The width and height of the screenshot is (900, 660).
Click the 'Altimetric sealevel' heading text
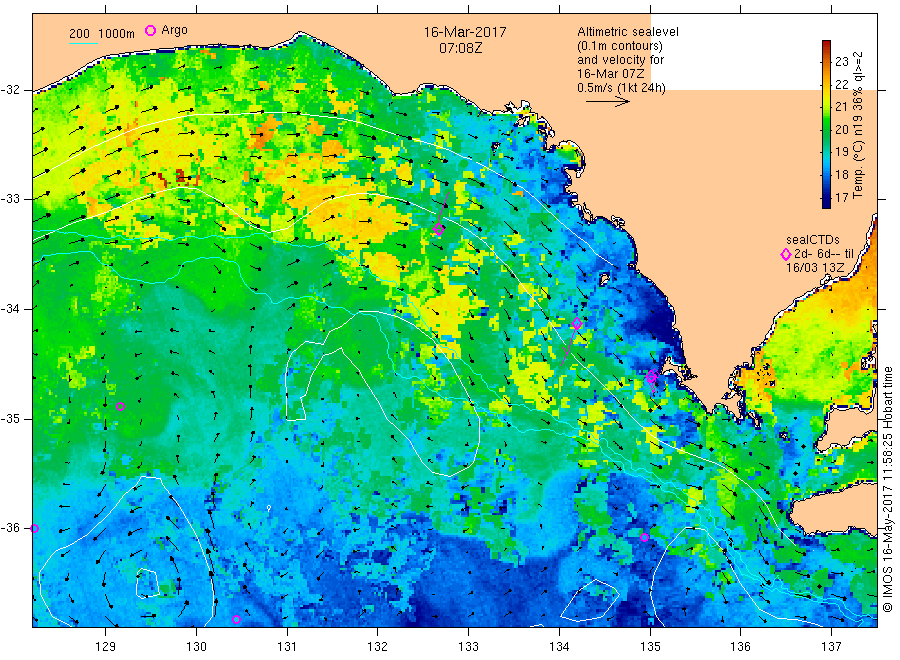click(x=628, y=32)
